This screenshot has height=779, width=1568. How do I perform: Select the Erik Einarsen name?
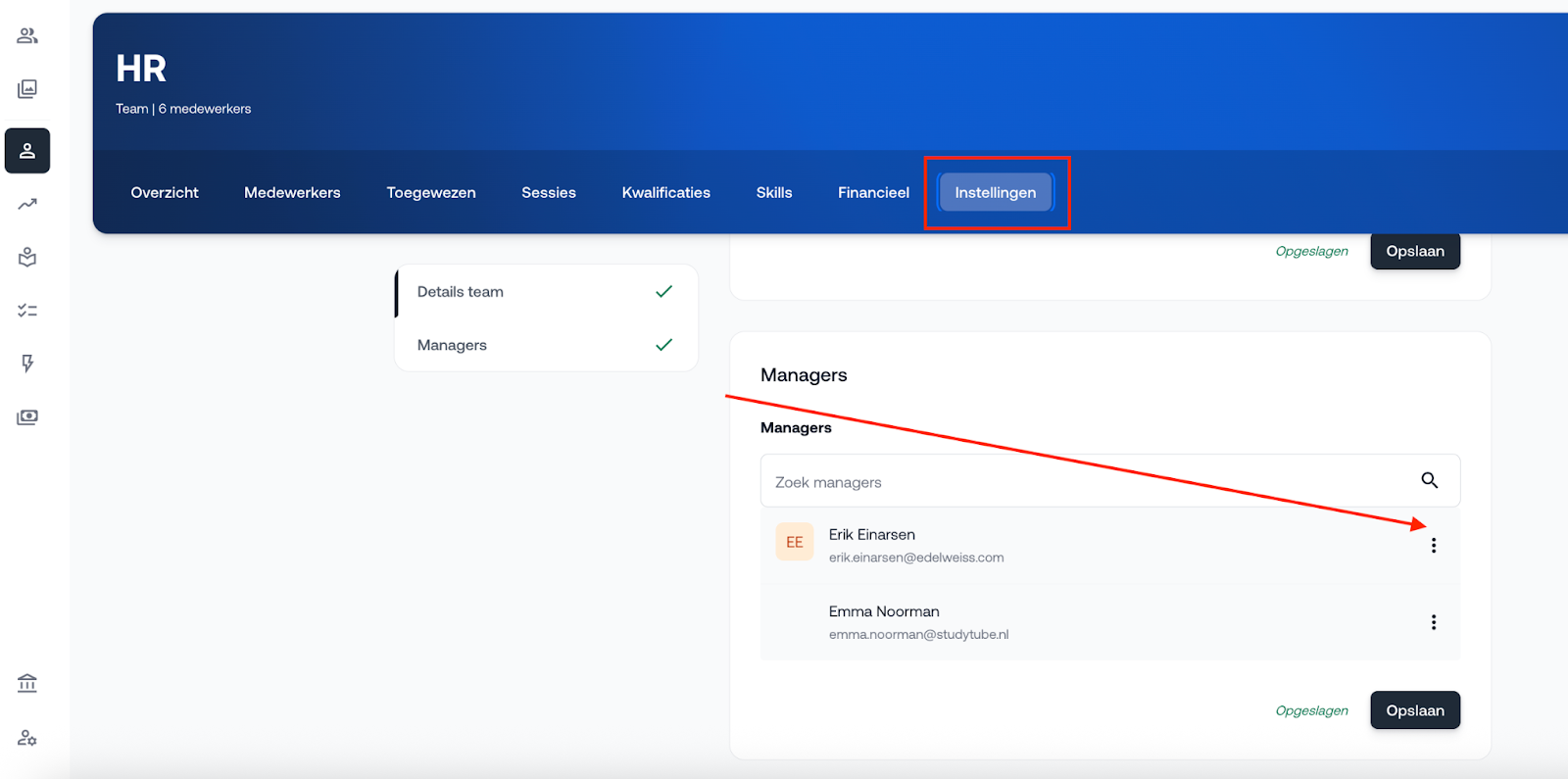pos(872,534)
